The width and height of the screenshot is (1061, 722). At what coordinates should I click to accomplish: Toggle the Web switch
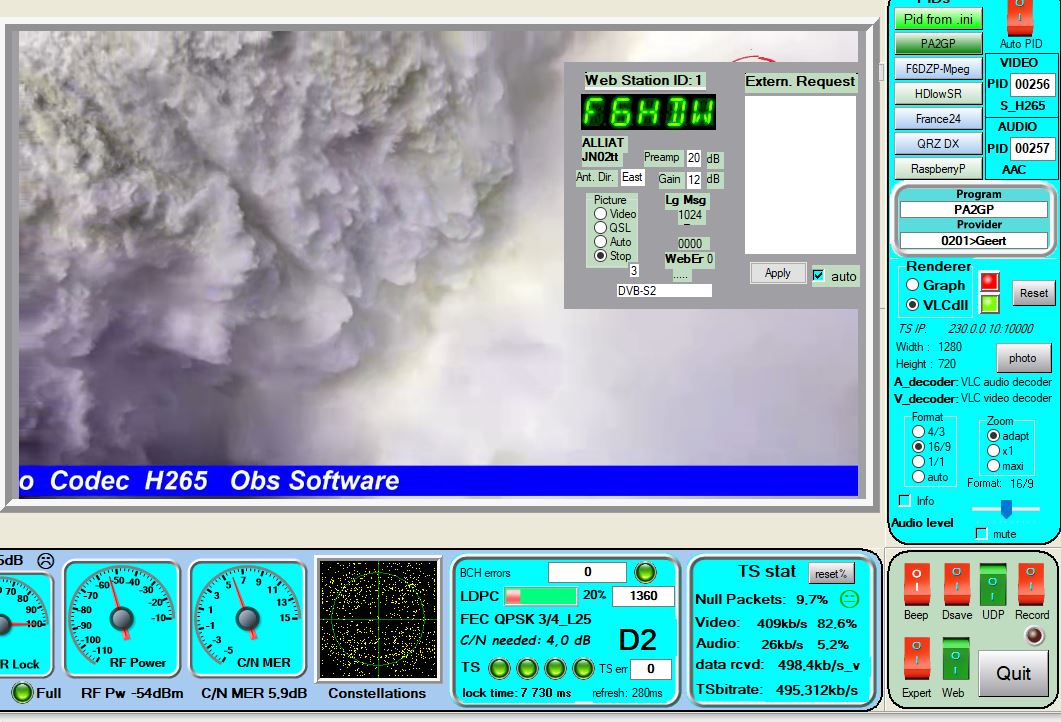(x=955, y=658)
